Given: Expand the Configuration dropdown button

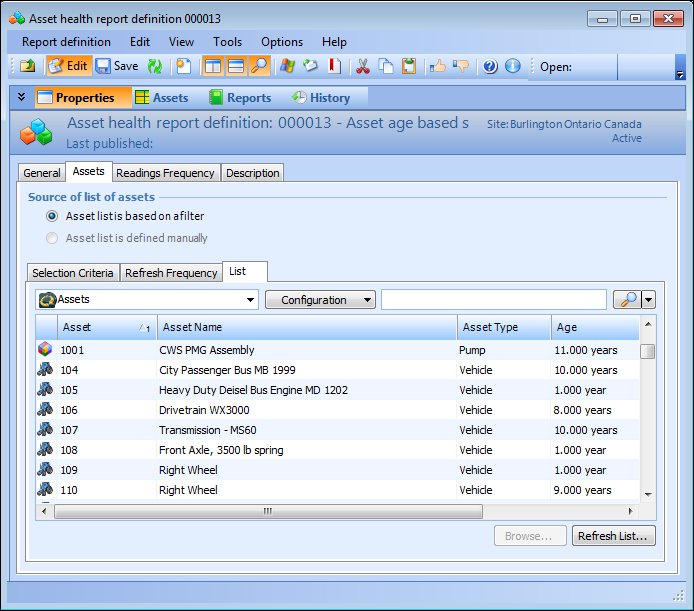Looking at the screenshot, I should click(x=320, y=300).
